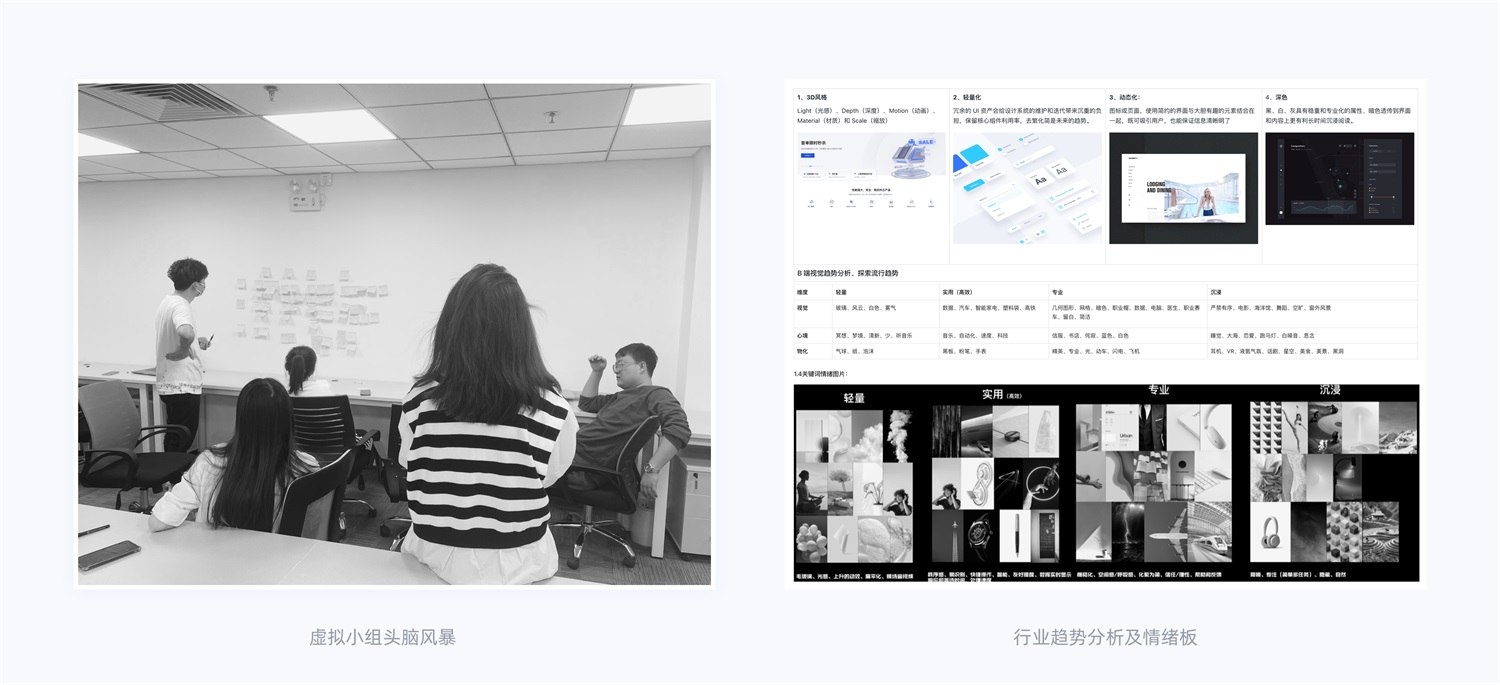Open the 轻量化 UI components example image
The image size is (1500, 685).
click(x=1027, y=188)
